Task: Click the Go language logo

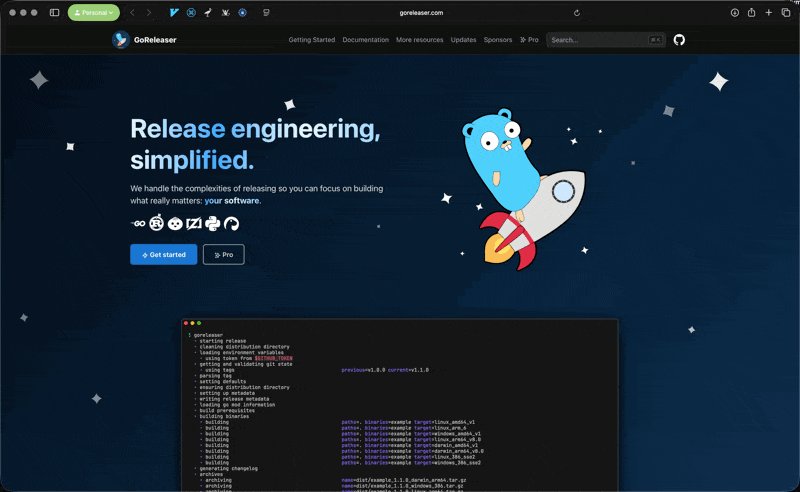Action: [138, 224]
